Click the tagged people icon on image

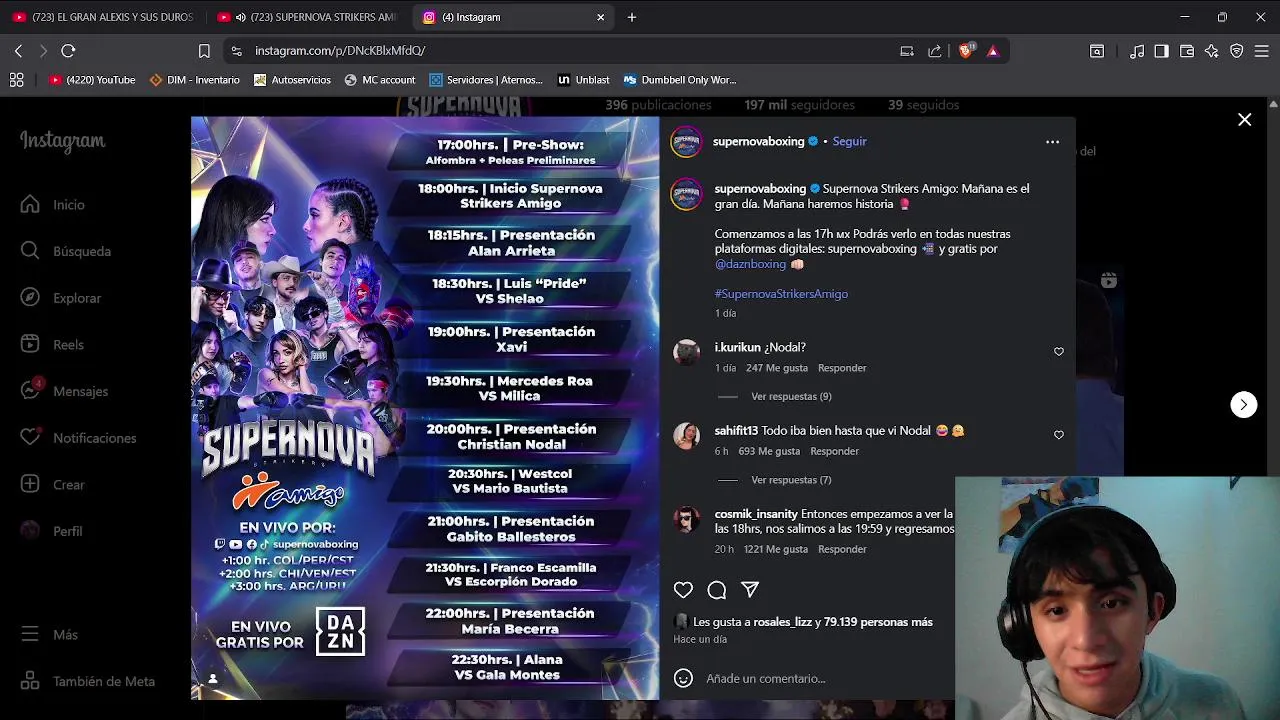pos(213,679)
